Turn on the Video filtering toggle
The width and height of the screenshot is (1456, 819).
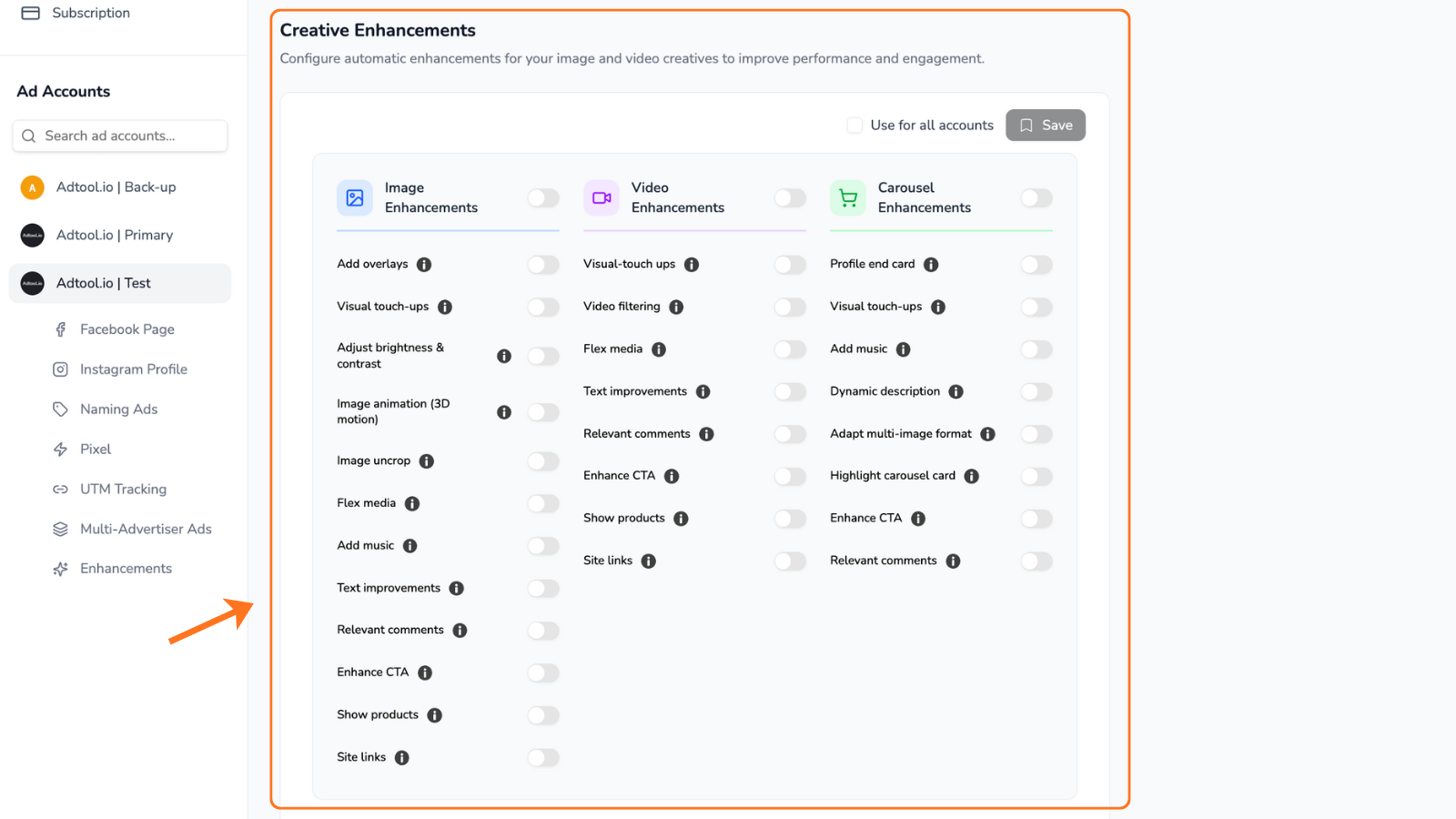click(x=790, y=308)
